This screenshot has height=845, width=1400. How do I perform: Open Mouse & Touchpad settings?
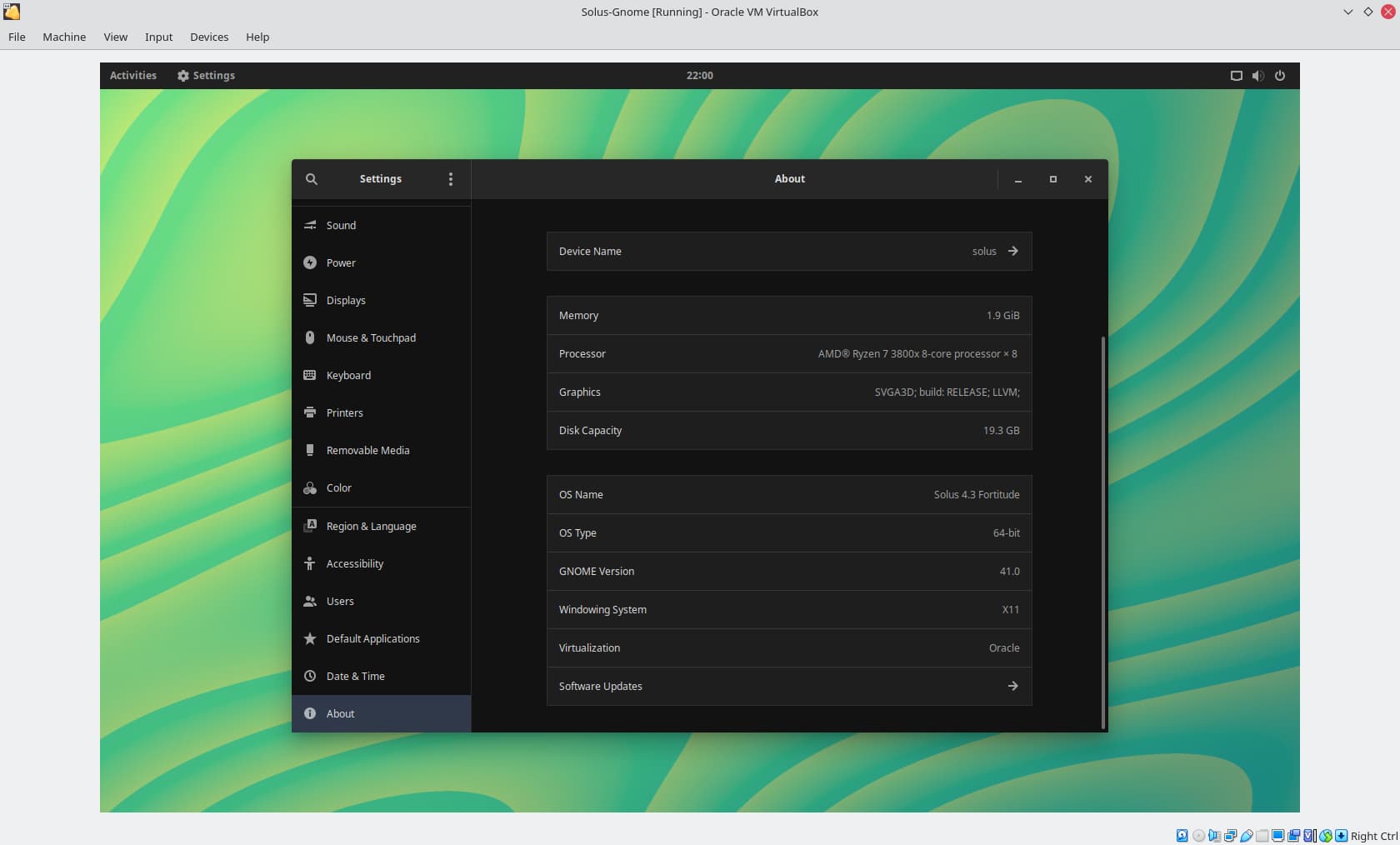click(381, 337)
